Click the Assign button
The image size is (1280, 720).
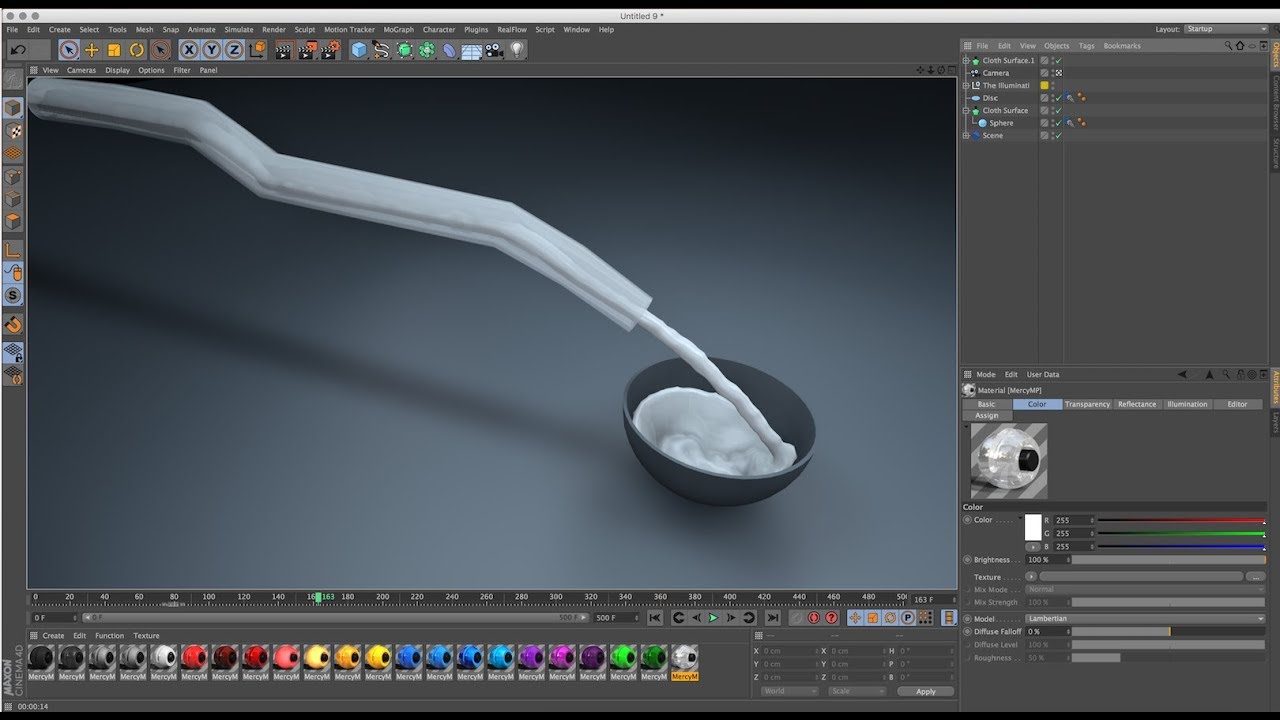coord(987,415)
